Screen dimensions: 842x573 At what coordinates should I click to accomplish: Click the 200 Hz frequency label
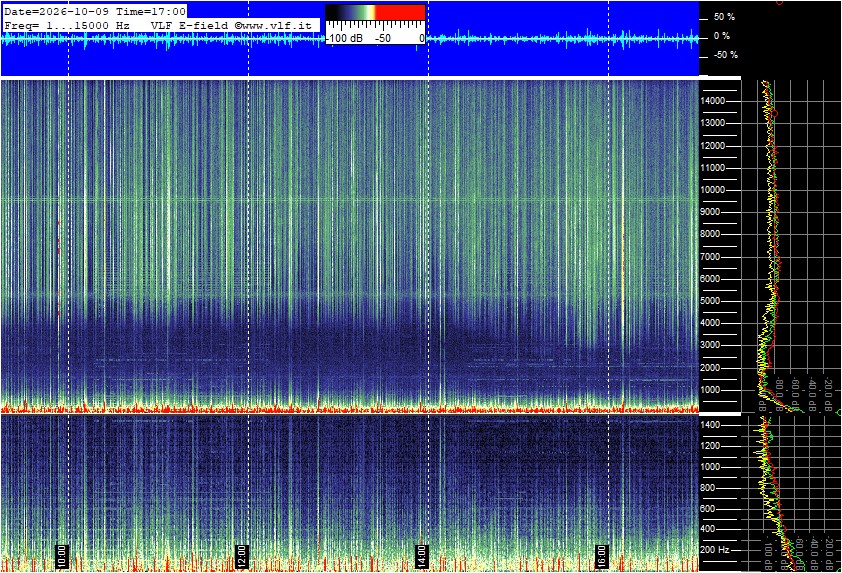click(x=715, y=550)
